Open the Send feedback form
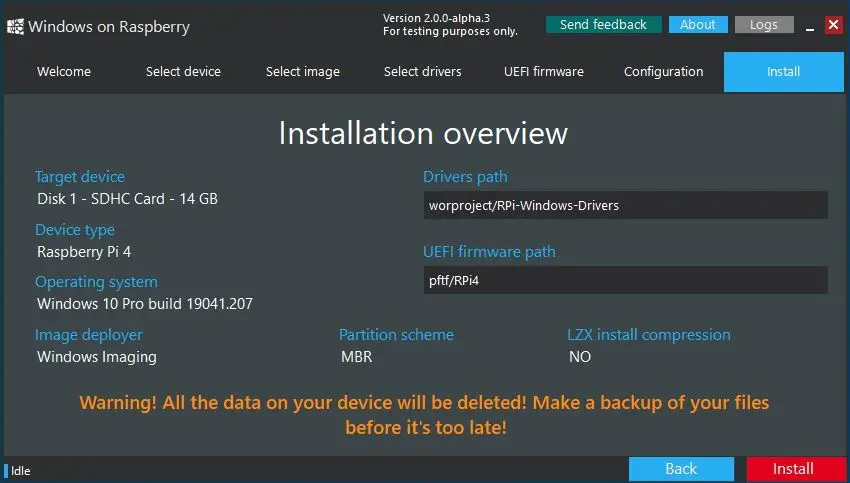Viewport: 850px width, 483px height. pos(603,25)
